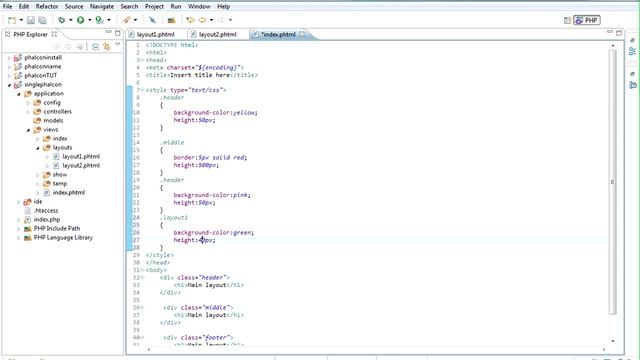Open the External Tools dropdown arrow
The width and height of the screenshot is (640, 360).
pos(109,20)
